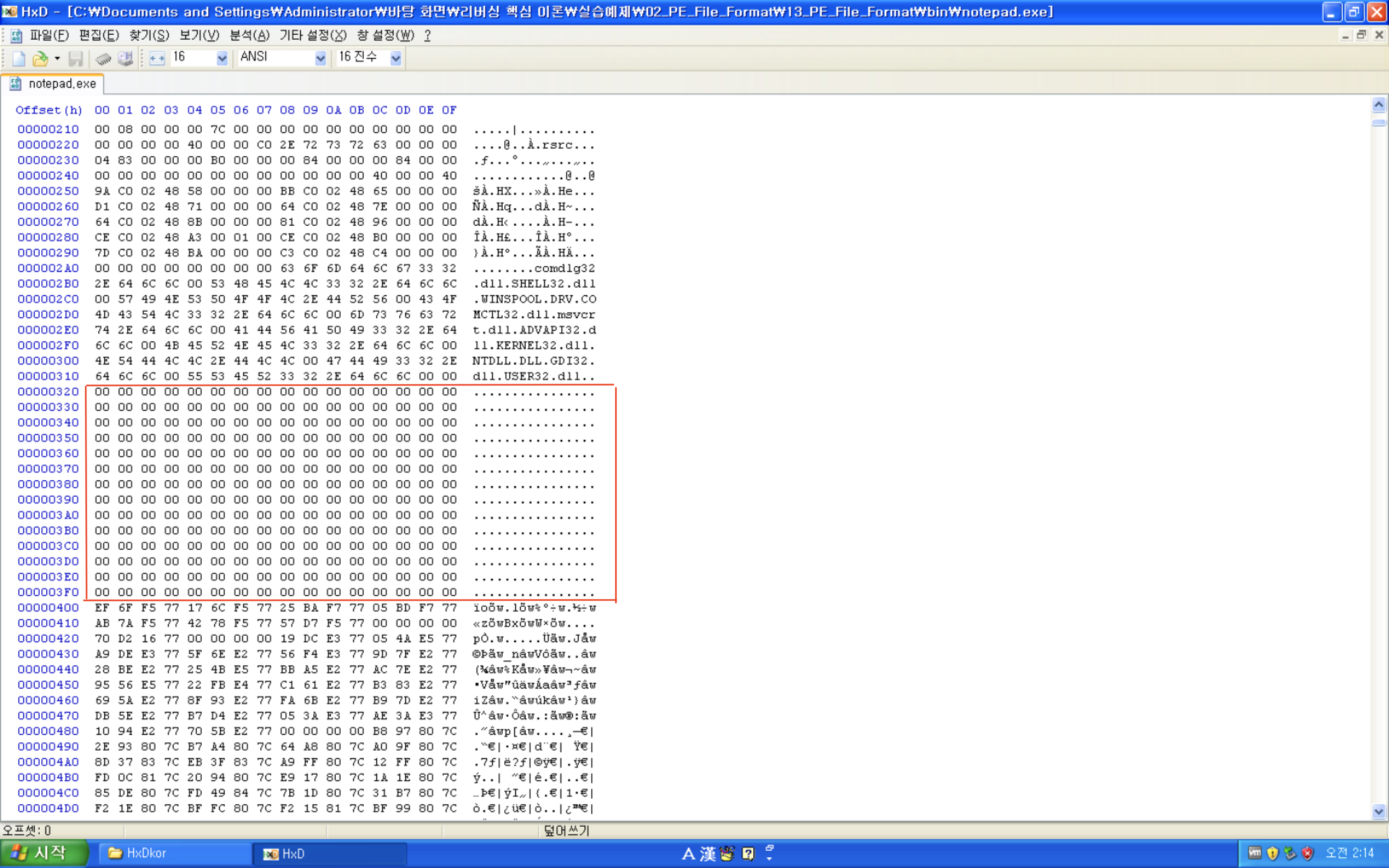Click the Open disk drive icon
The height and width of the screenshot is (868, 1389).
tap(125, 58)
